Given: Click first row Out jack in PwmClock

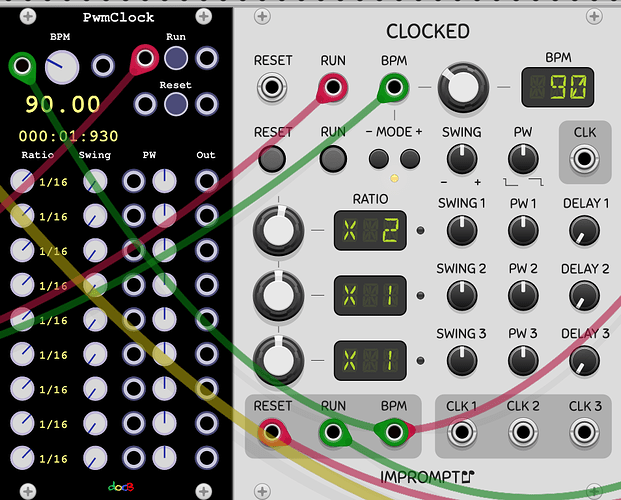Looking at the screenshot, I should pyautogui.click(x=207, y=181).
